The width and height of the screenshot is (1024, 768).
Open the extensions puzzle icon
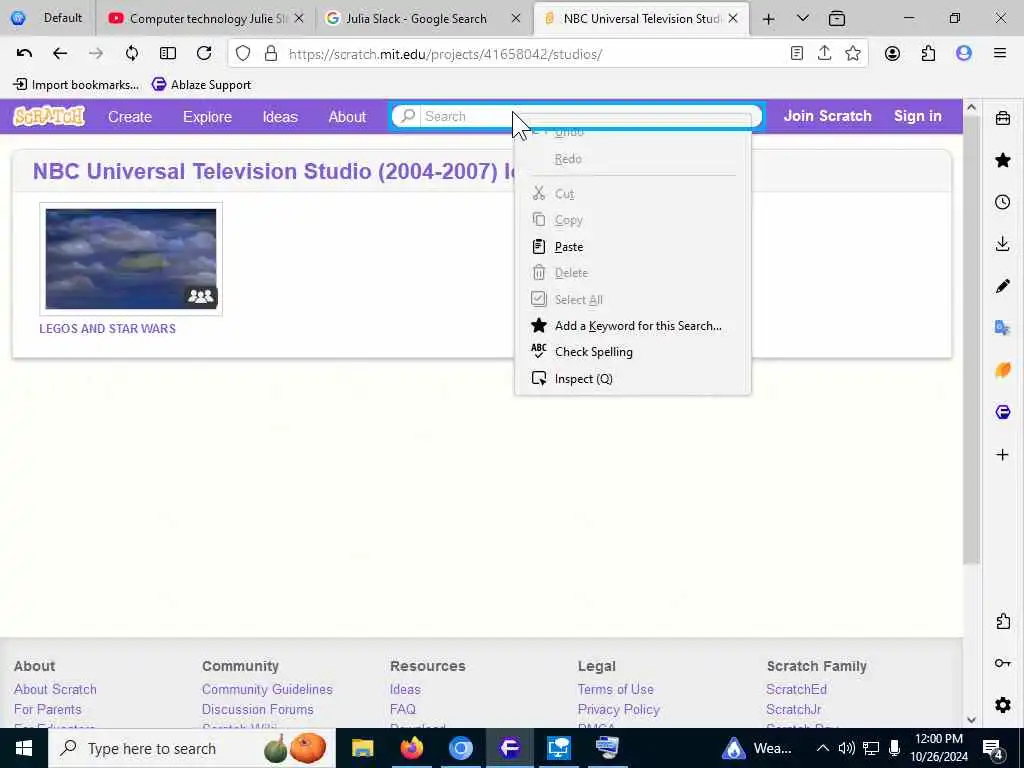coord(928,54)
